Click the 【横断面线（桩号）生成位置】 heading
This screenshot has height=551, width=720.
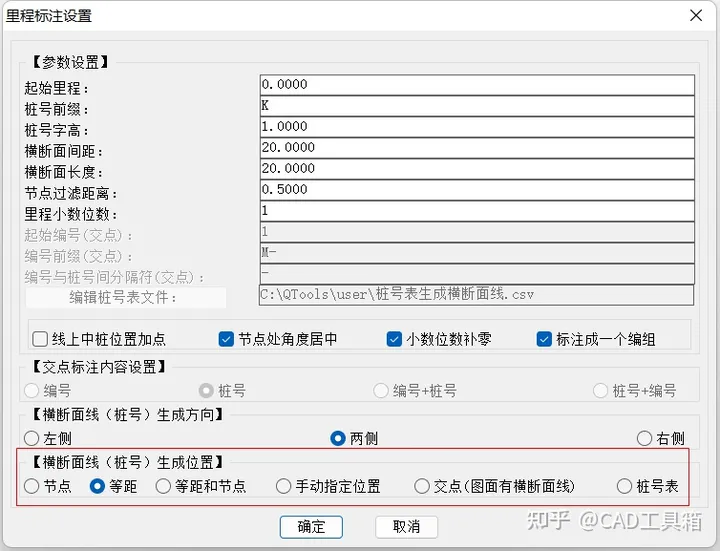pos(127,462)
